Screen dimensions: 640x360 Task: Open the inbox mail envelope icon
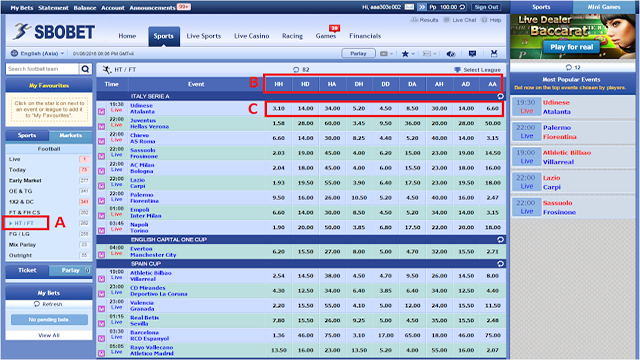(409, 7)
